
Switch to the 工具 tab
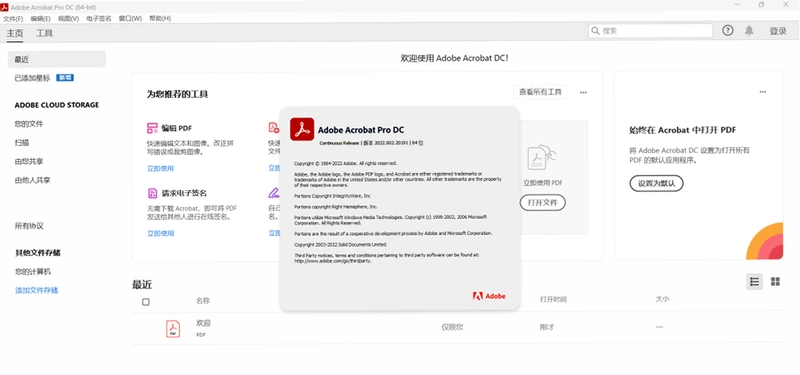pyautogui.click(x=44, y=33)
